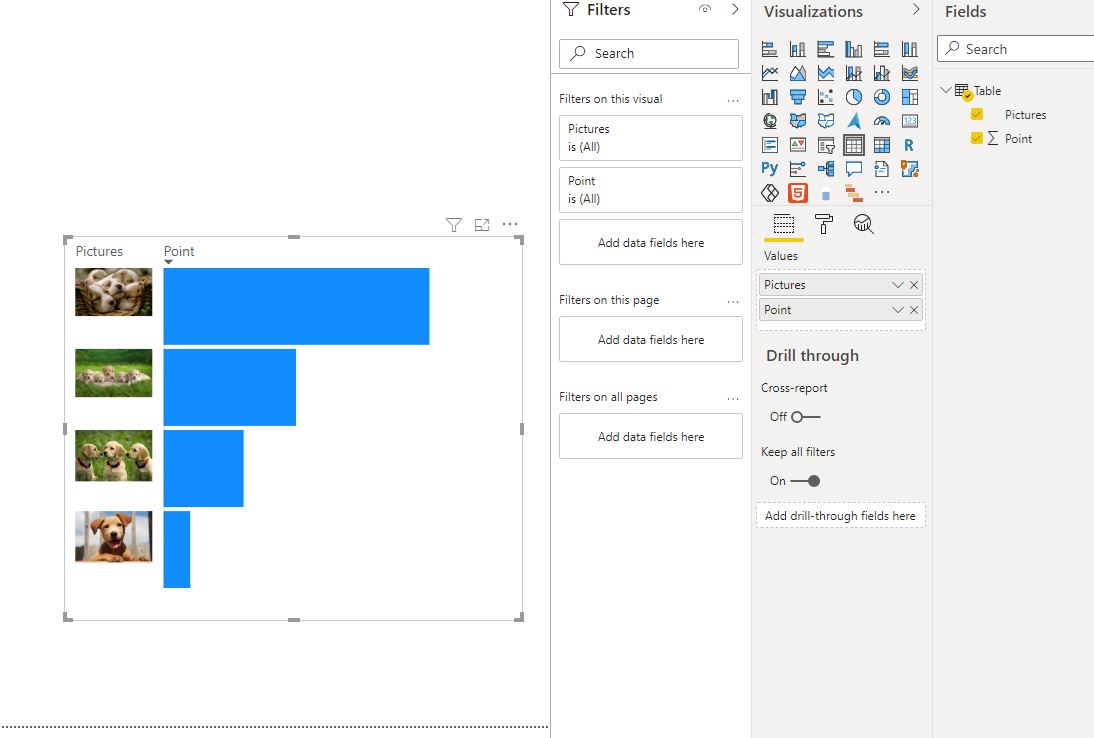Select the ribbon chart visual

pyautogui.click(x=909, y=73)
